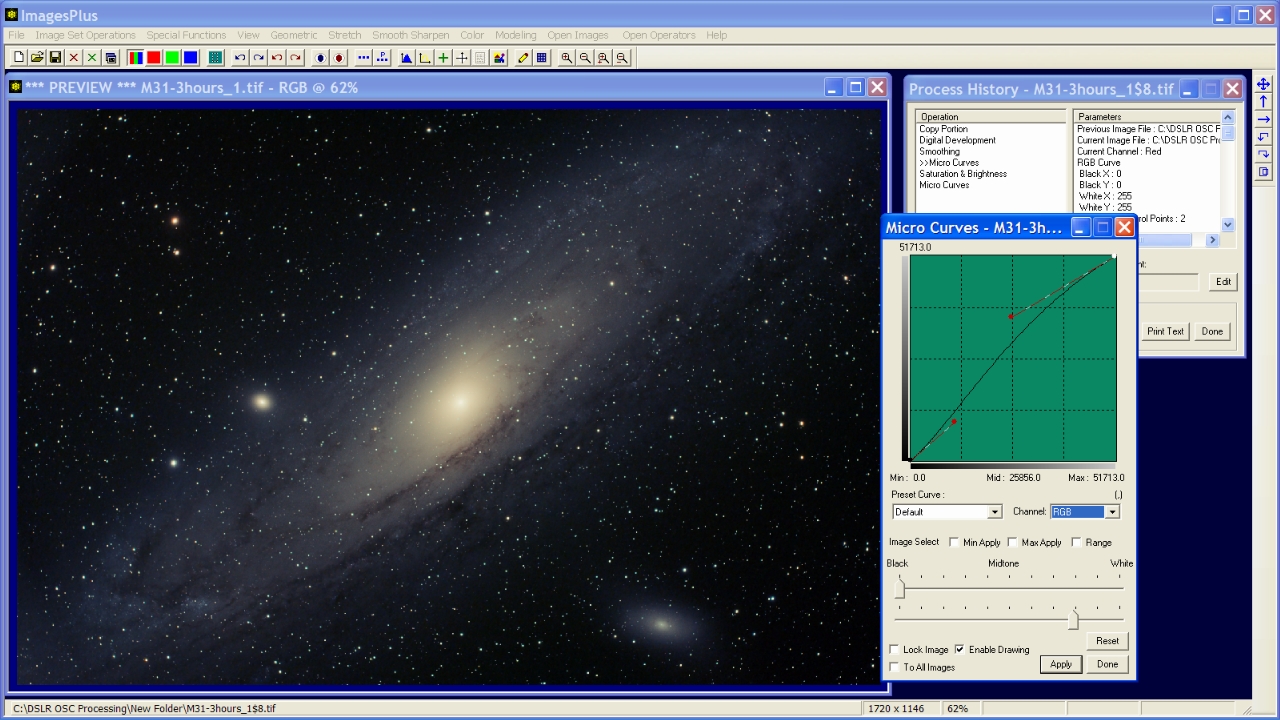Check the To All Images checkbox

pos(894,667)
